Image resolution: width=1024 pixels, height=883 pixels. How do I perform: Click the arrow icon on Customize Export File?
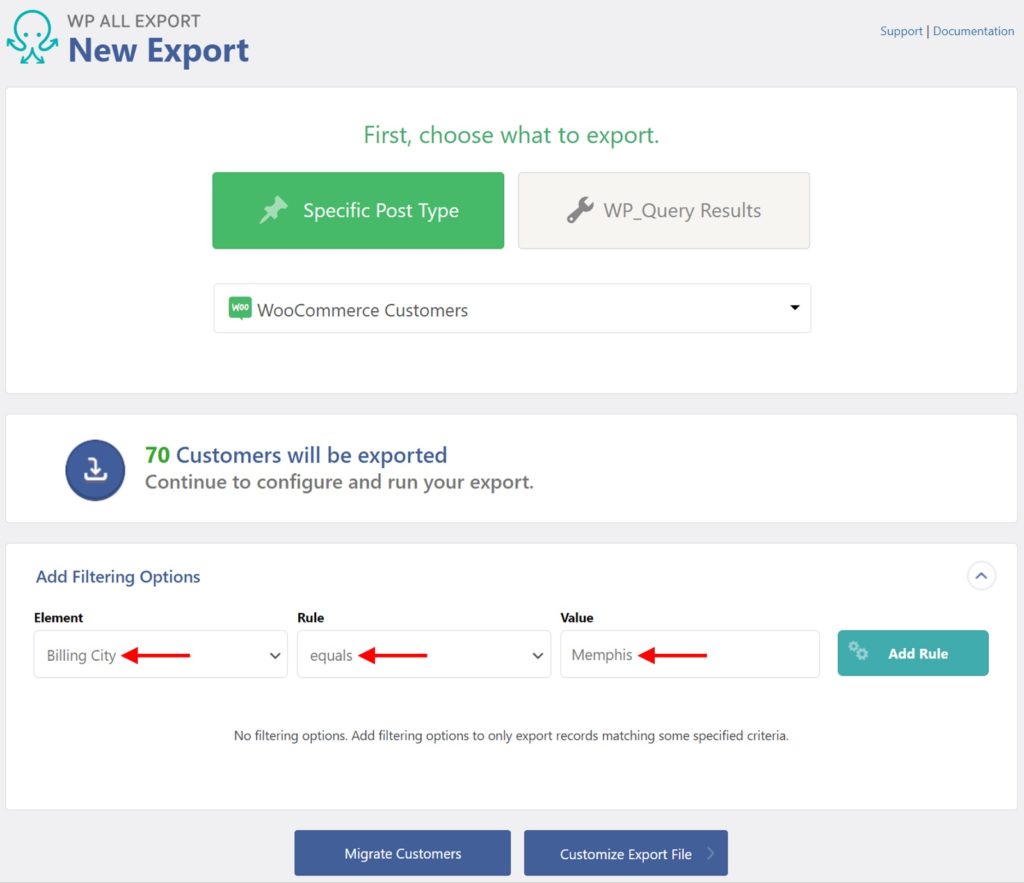click(x=710, y=853)
